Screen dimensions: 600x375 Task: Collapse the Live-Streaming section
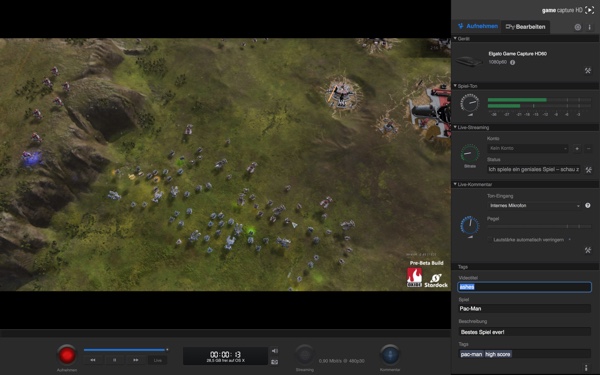[x=455, y=127]
